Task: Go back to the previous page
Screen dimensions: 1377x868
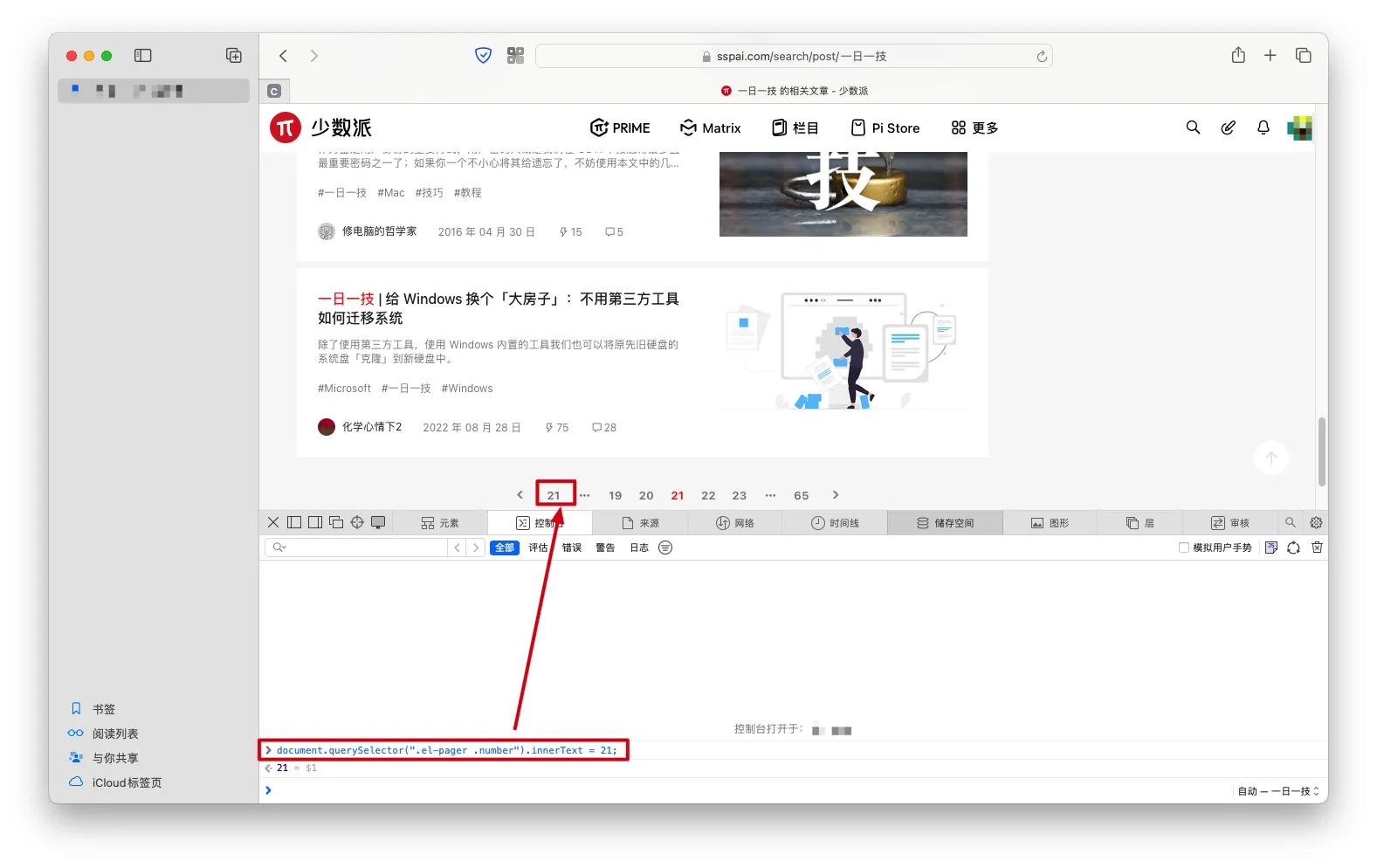Action: [x=283, y=56]
